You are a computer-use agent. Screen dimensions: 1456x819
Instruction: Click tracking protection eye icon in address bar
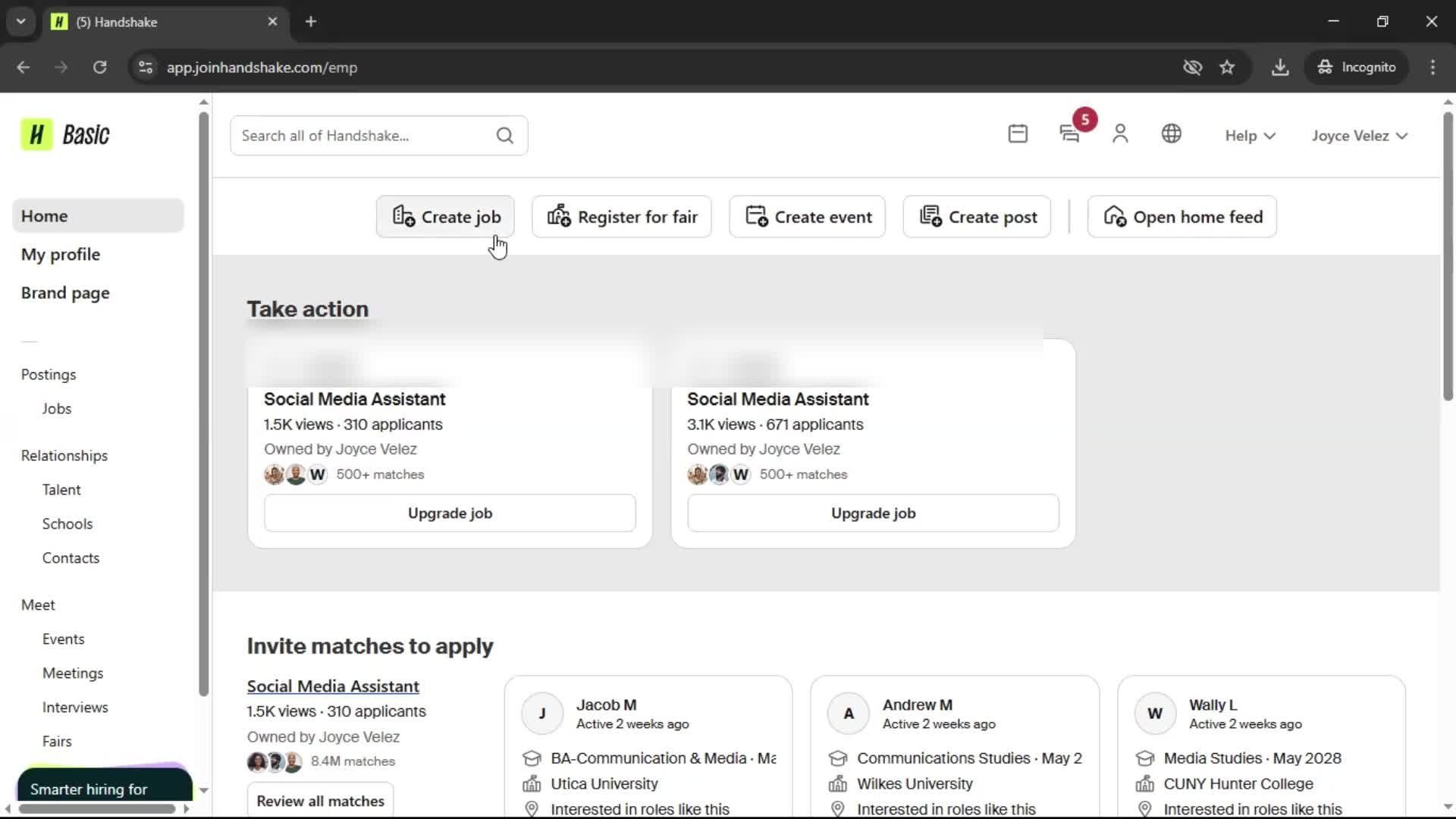1192,67
